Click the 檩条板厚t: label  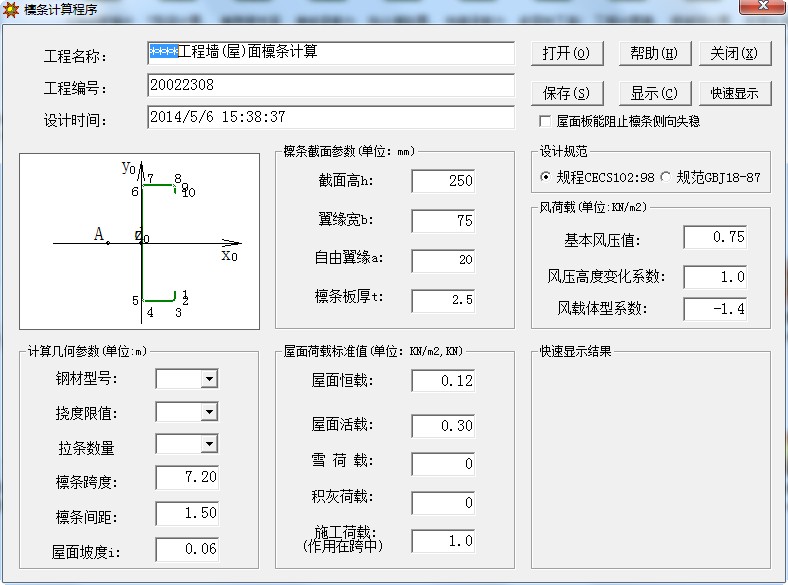click(349, 297)
